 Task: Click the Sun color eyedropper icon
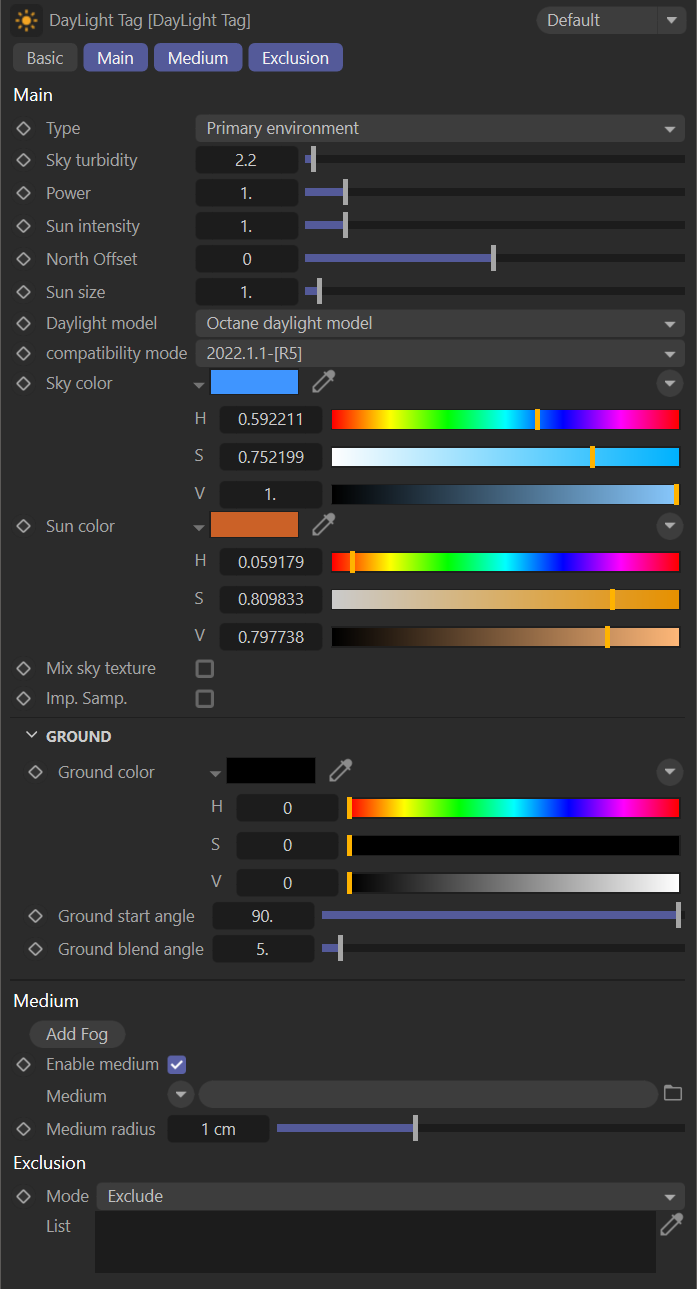[323, 525]
